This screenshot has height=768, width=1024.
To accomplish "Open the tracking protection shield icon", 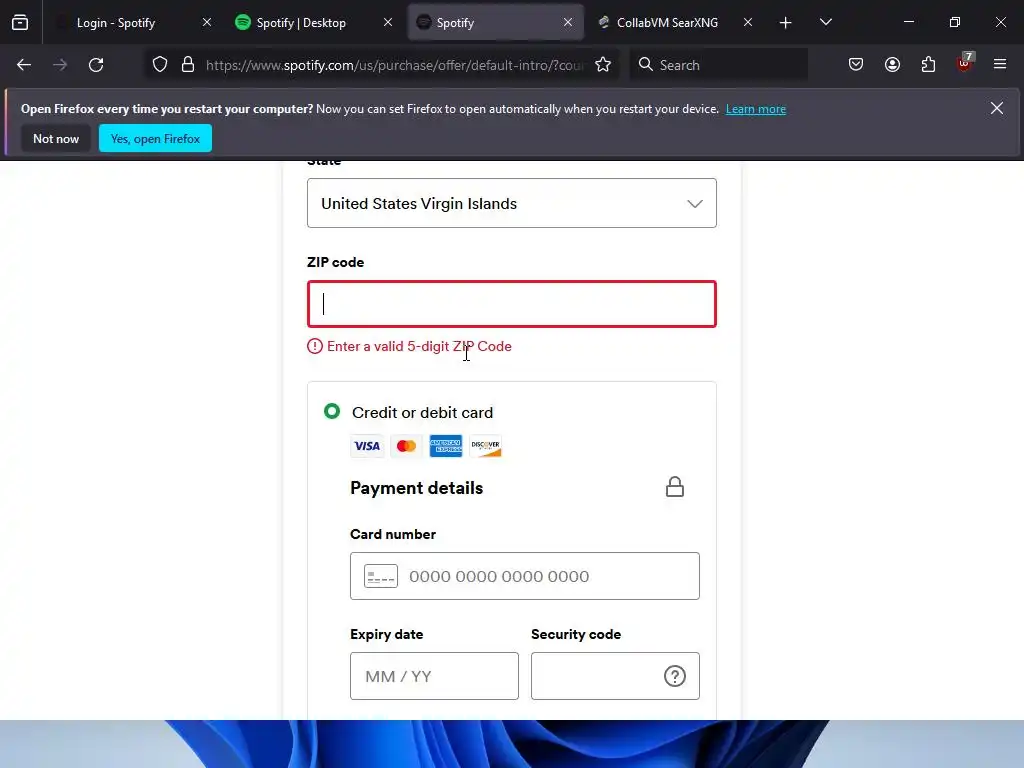I will (160, 65).
